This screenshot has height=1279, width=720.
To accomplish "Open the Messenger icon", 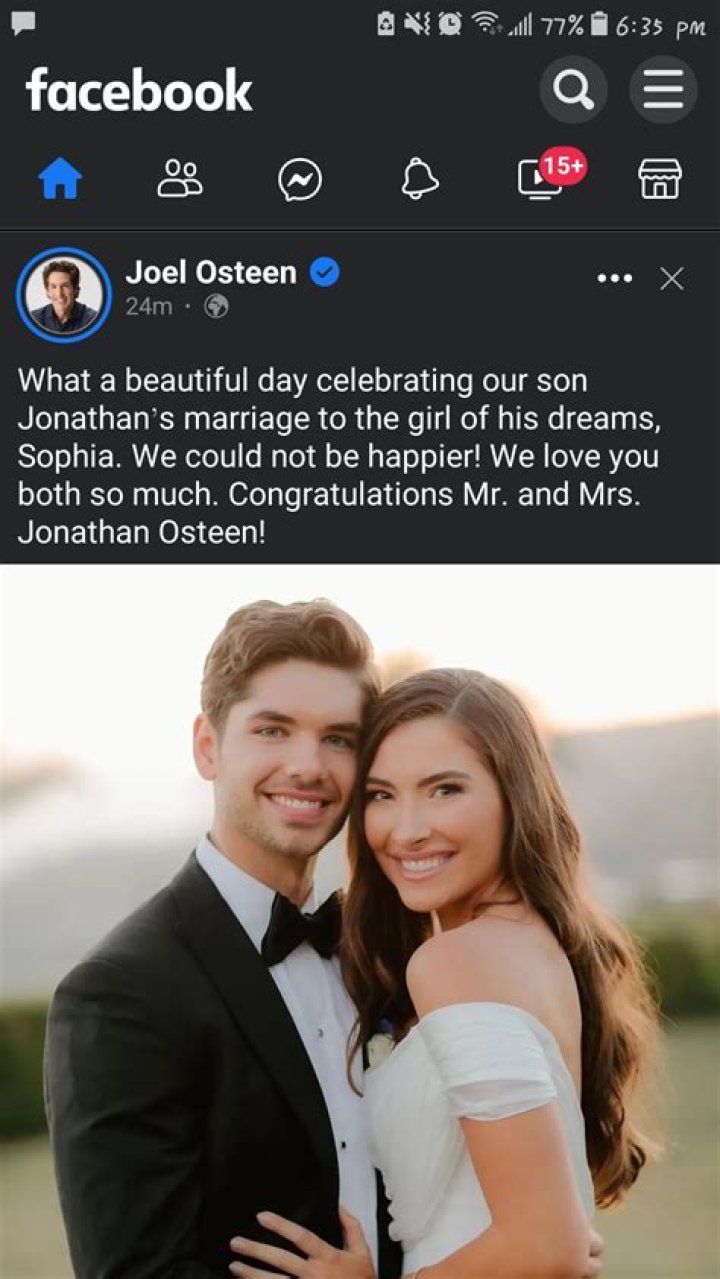I will (302, 180).
